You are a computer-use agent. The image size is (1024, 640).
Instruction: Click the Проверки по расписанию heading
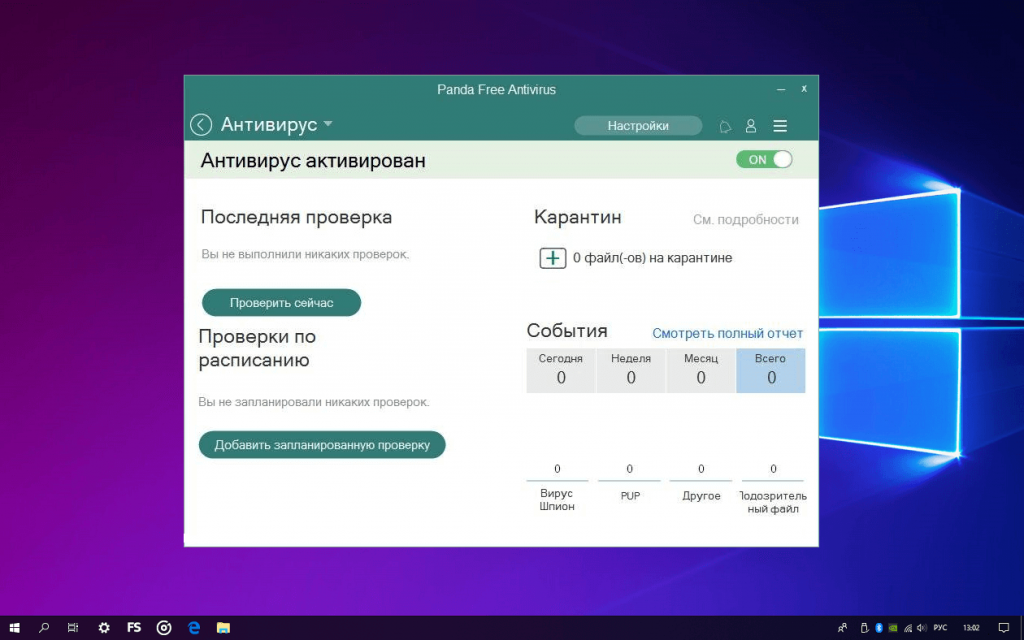click(x=257, y=348)
